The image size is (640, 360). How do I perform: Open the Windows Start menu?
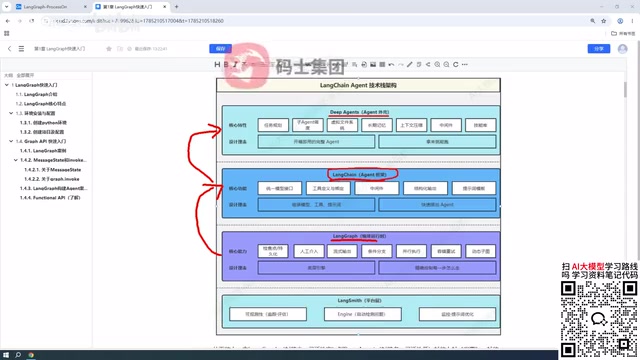[6, 355]
